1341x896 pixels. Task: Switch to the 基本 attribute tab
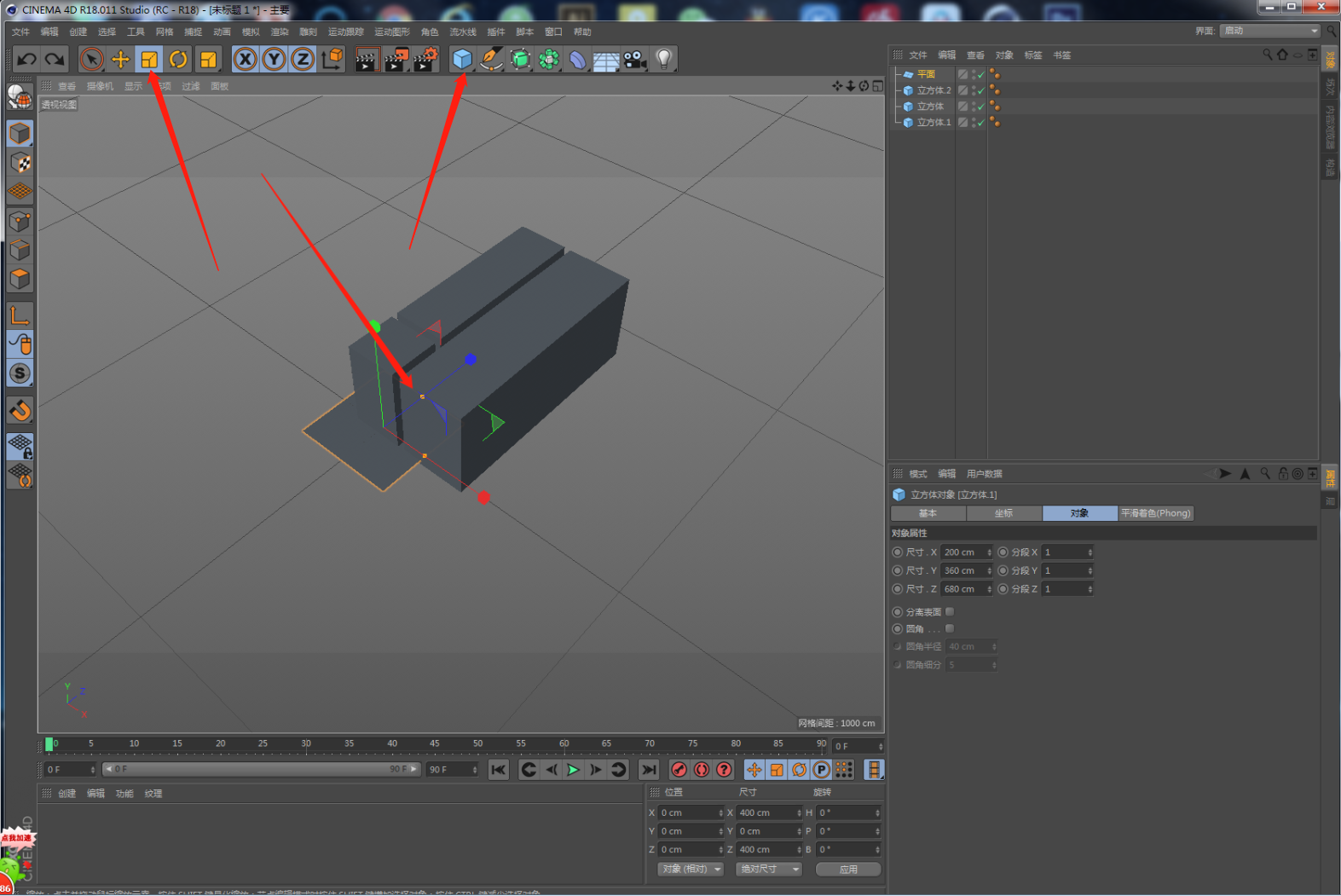[x=928, y=513]
